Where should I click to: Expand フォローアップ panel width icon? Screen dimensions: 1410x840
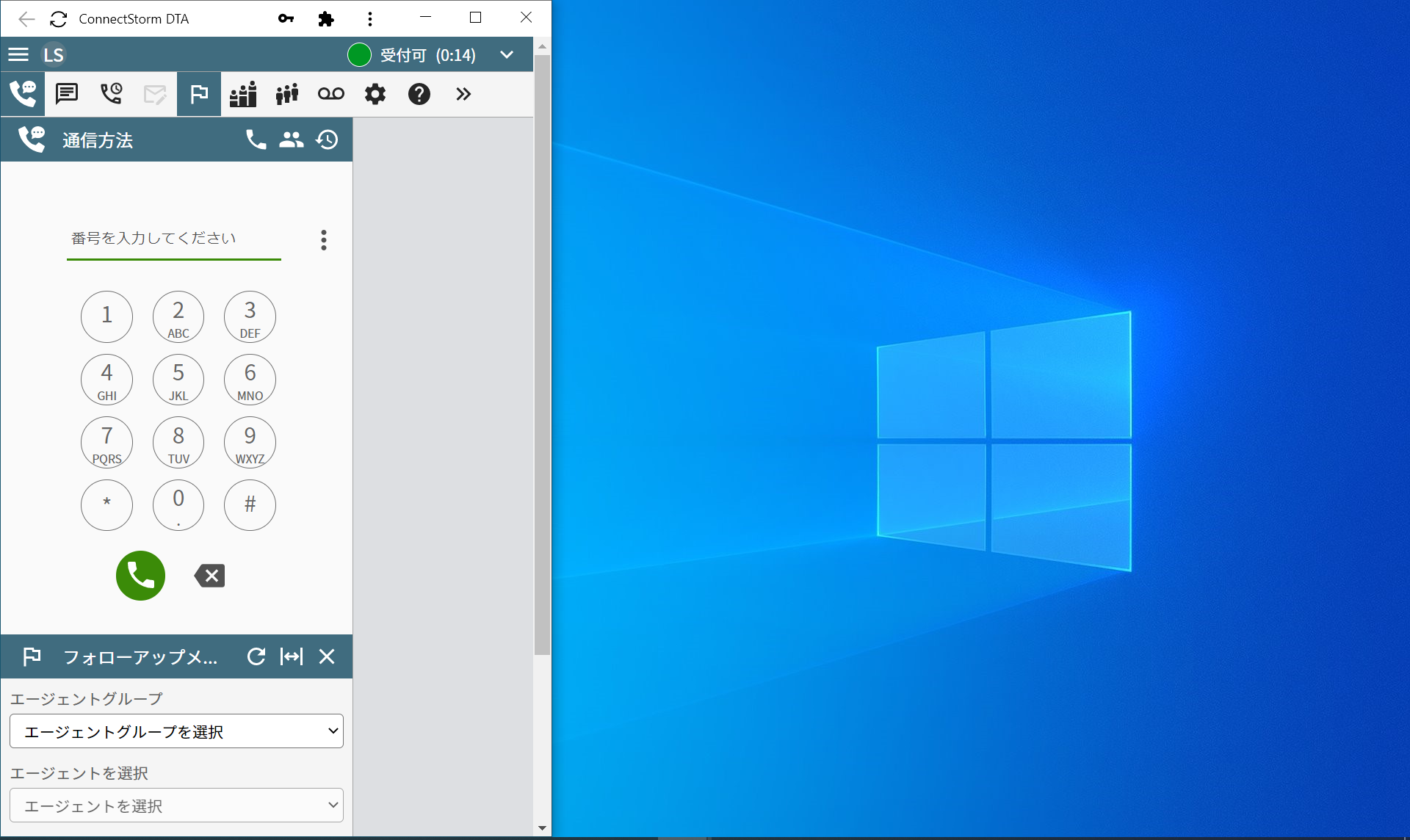[292, 656]
